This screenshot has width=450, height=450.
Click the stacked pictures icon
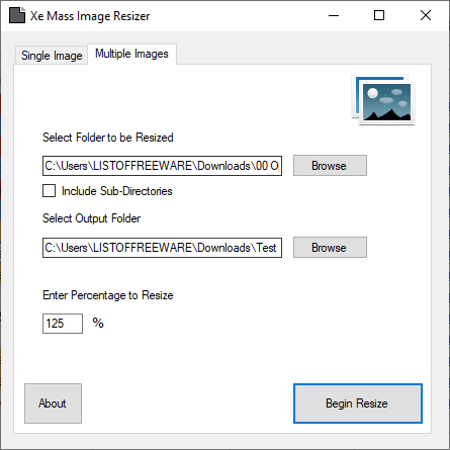click(x=383, y=100)
